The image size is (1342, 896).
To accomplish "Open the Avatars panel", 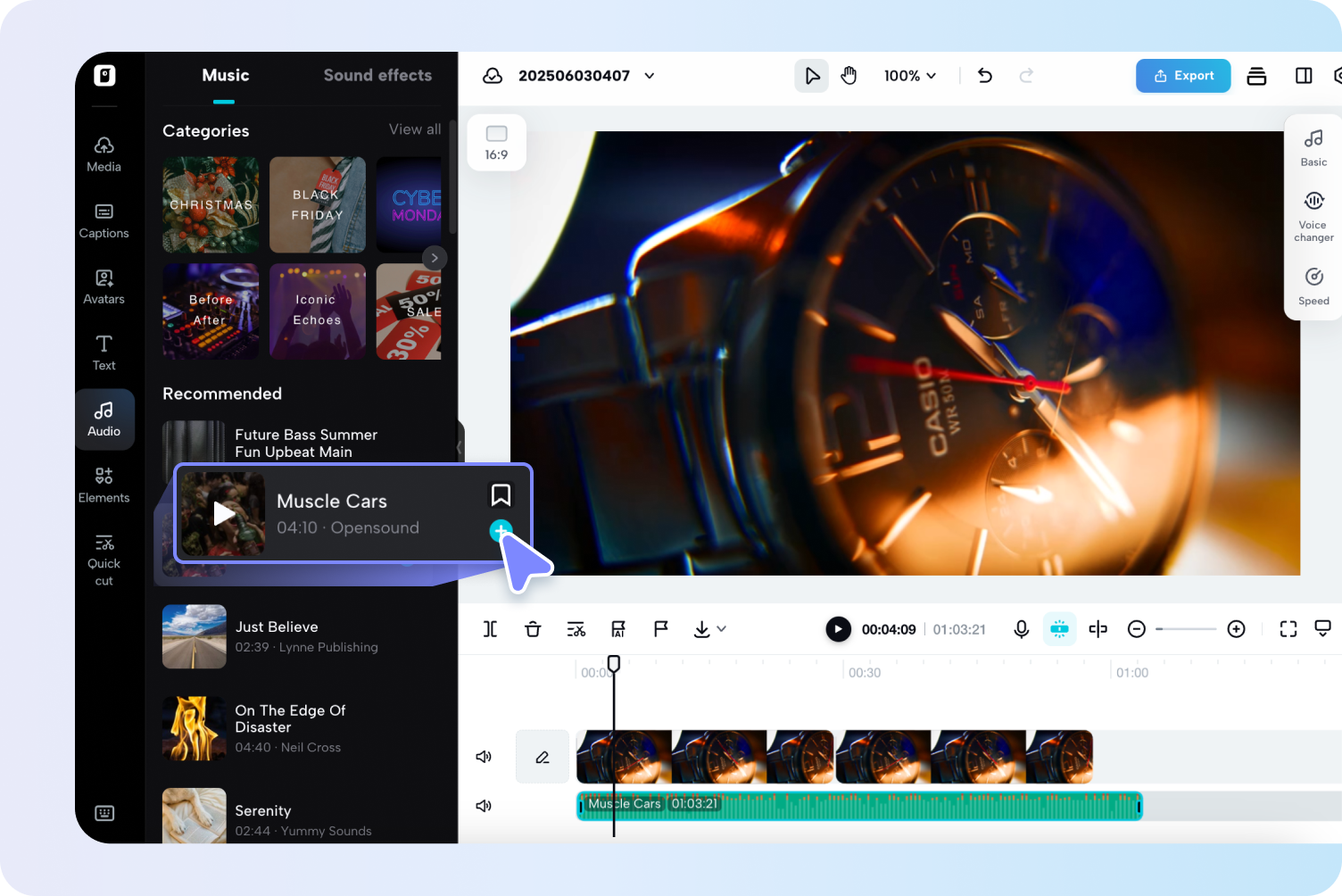I will click(104, 286).
